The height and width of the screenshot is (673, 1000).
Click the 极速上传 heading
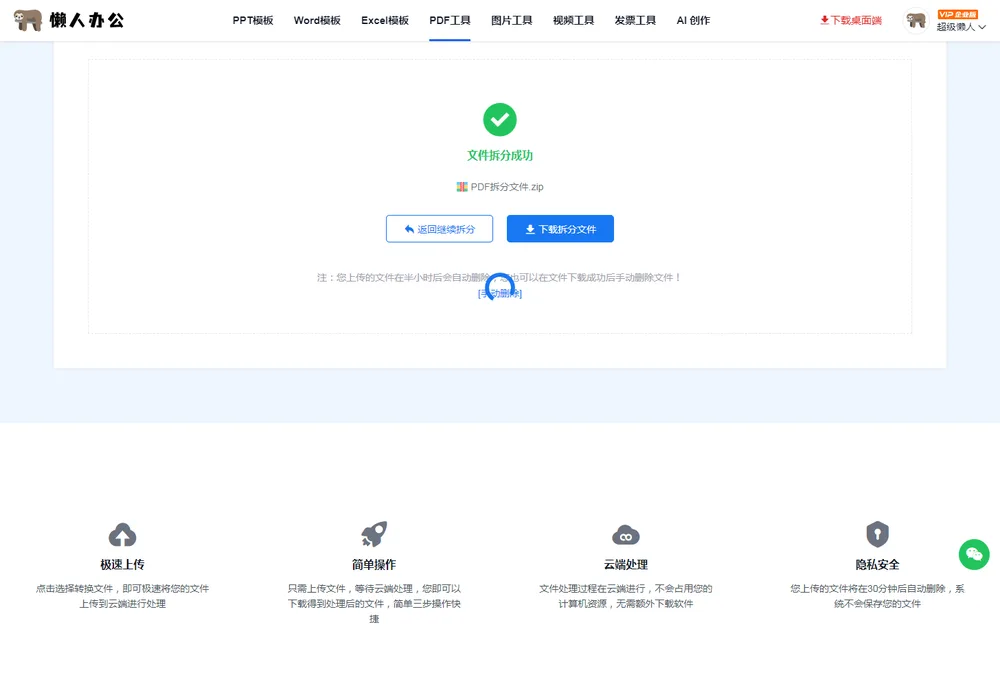point(122,565)
